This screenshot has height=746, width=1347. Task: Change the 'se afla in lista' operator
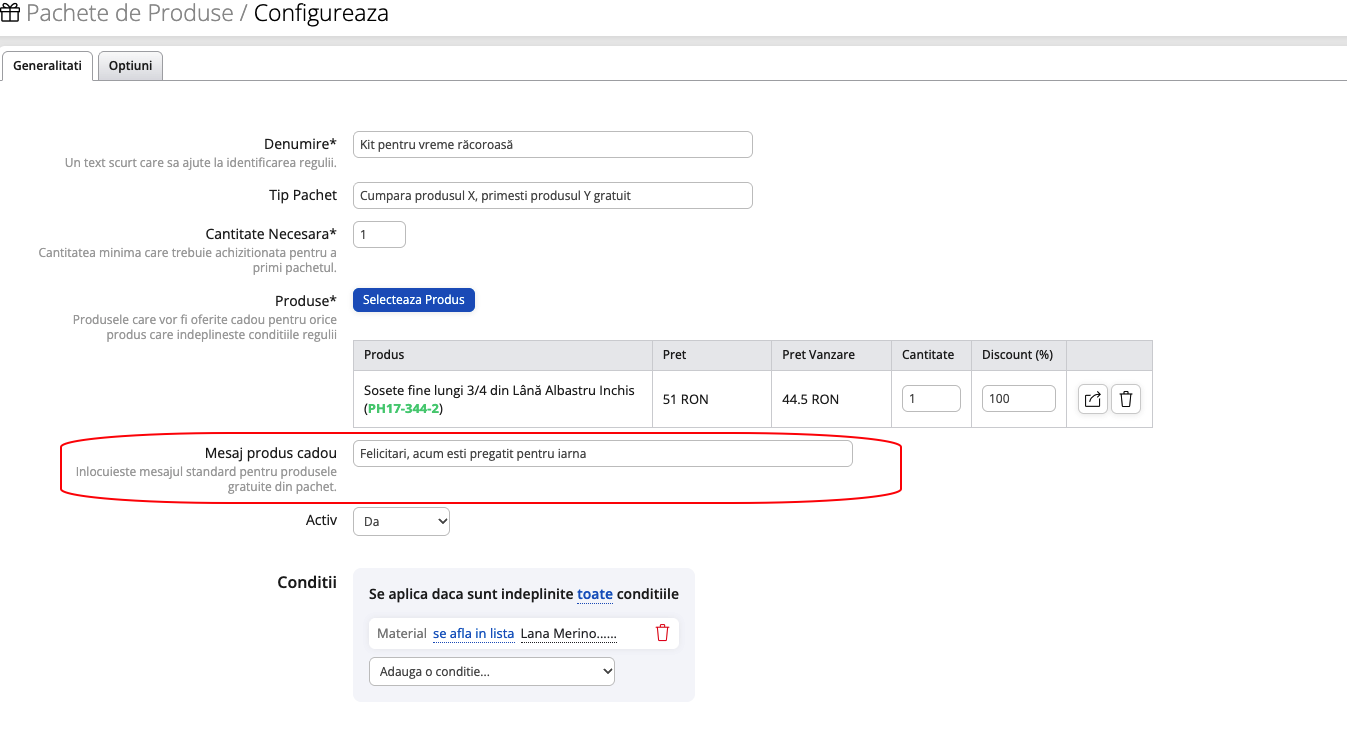[474, 633]
